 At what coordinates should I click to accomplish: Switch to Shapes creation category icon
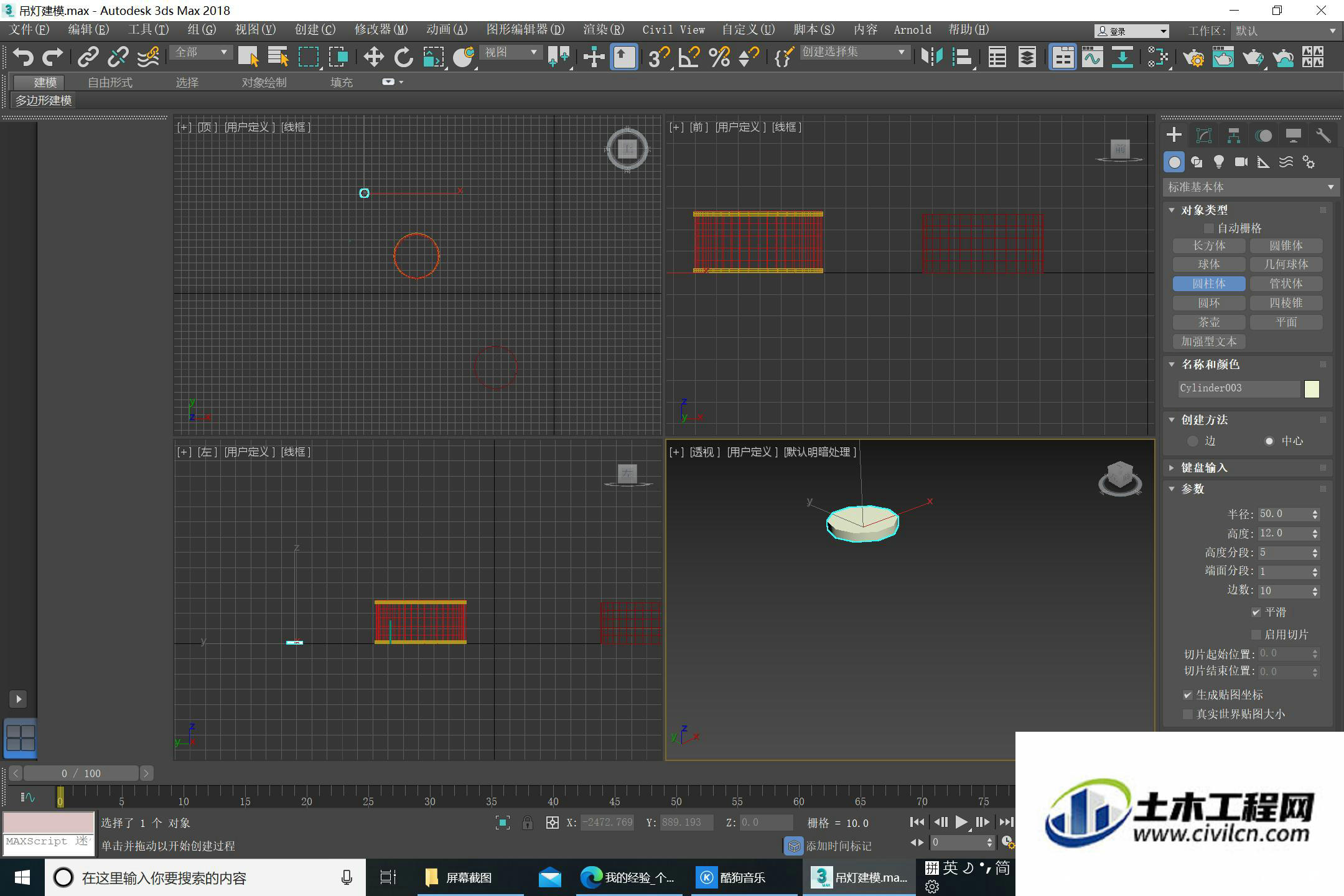point(1197,162)
